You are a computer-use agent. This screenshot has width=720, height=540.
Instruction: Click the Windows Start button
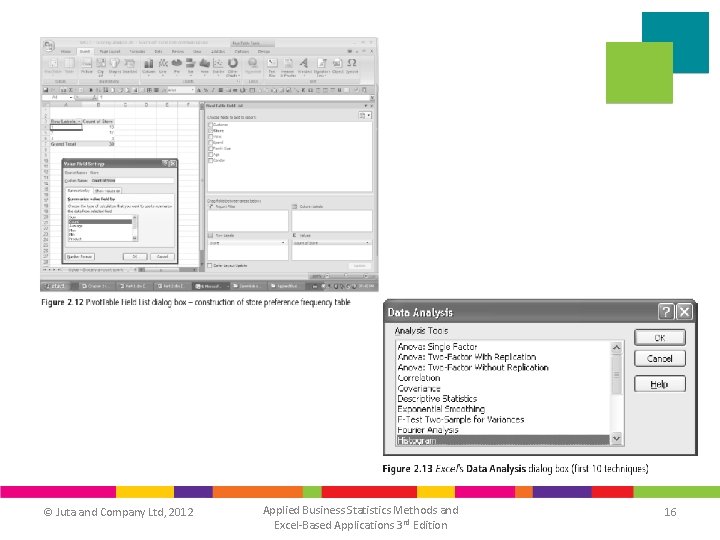(56, 286)
